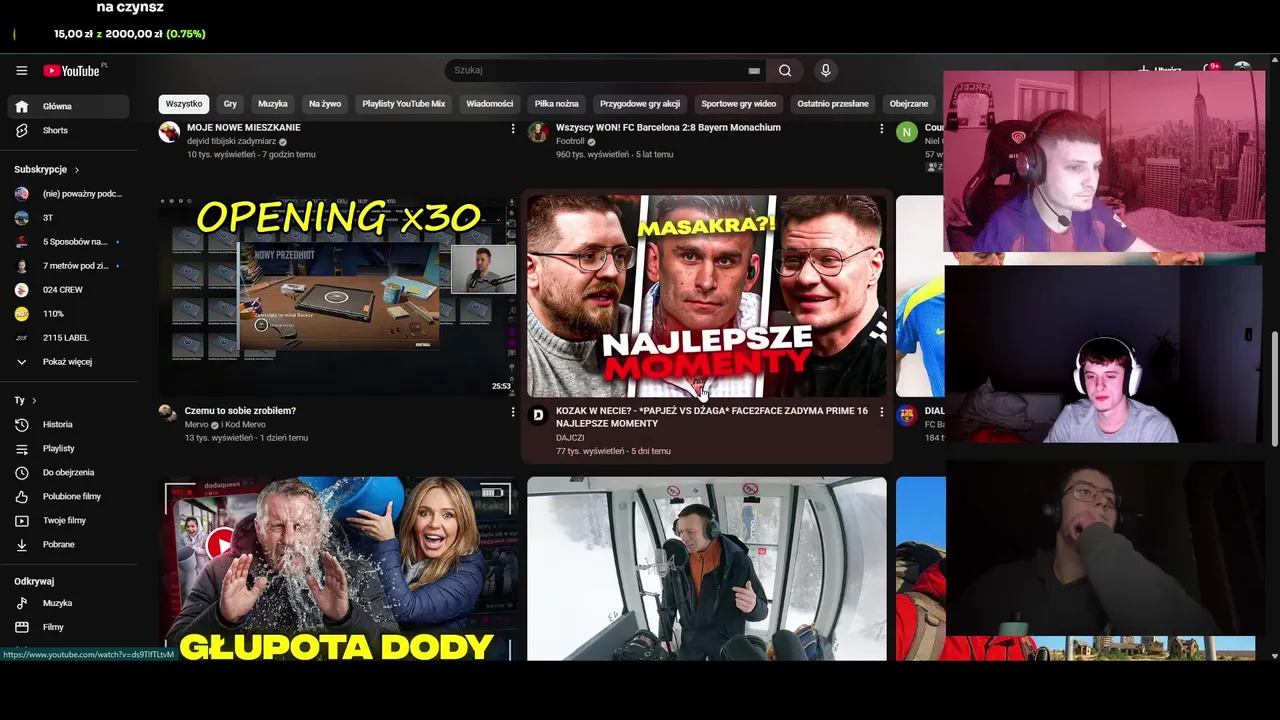Open the 2115 LABEL subscription

coord(68,338)
